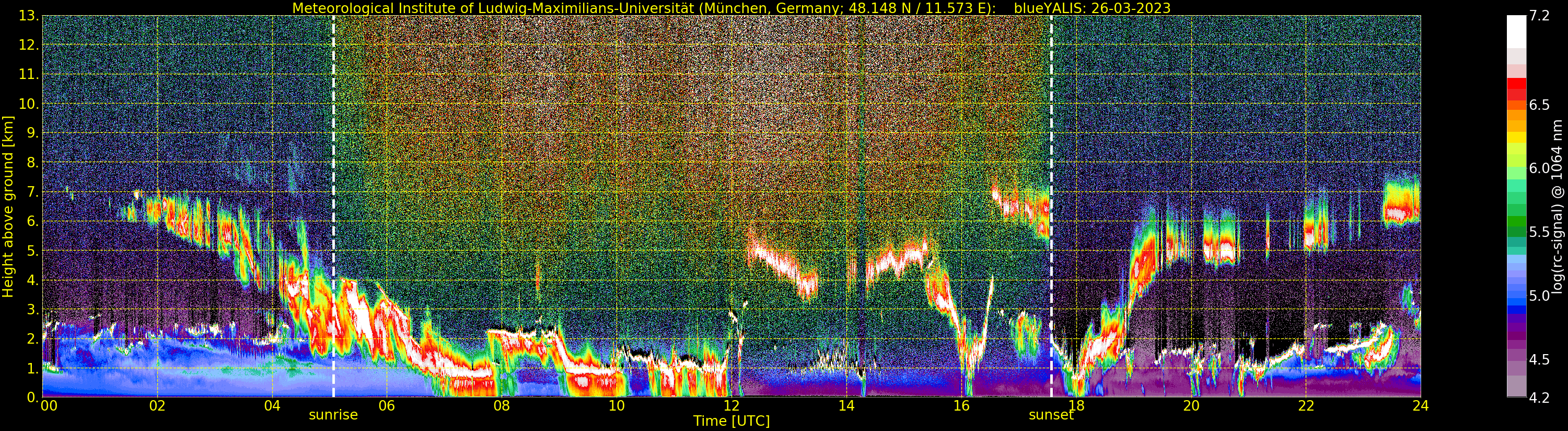The height and width of the screenshot is (431, 1568).
Task: Click the colorbar tick label 7.2
Action: [x=1539, y=16]
